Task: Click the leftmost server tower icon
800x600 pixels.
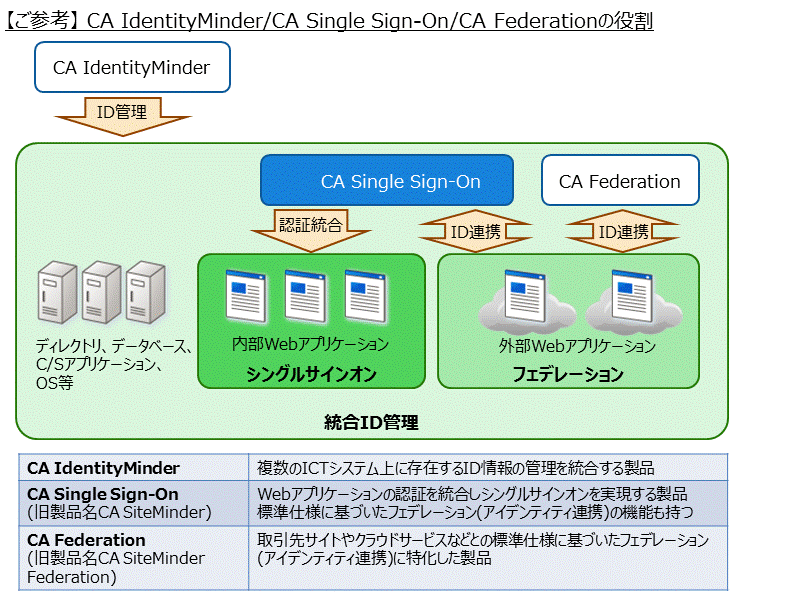Action: pyautogui.click(x=57, y=292)
